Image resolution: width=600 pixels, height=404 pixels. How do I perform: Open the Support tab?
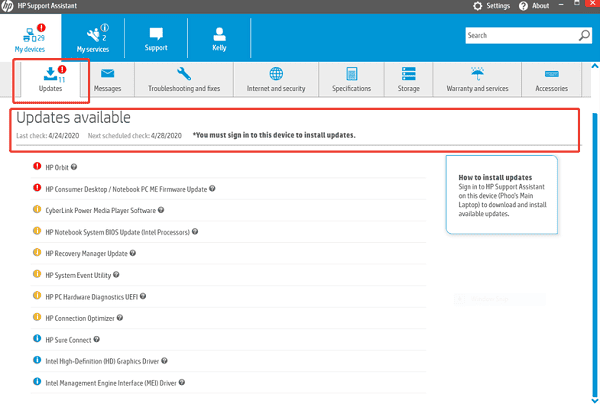click(x=156, y=36)
